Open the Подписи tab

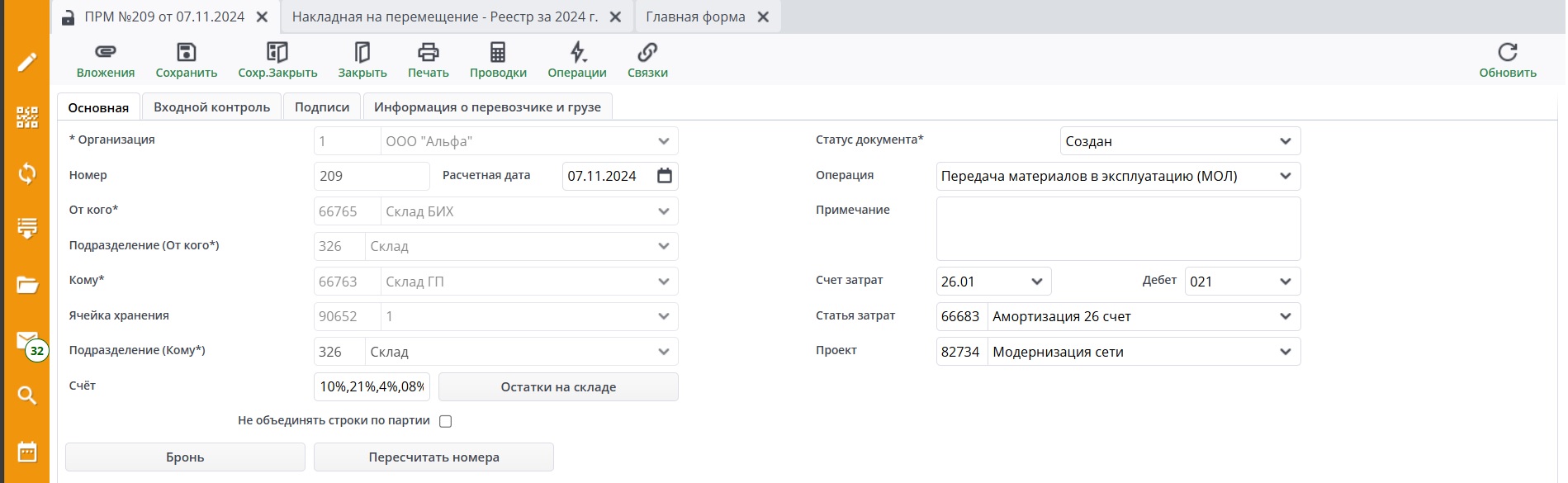322,107
